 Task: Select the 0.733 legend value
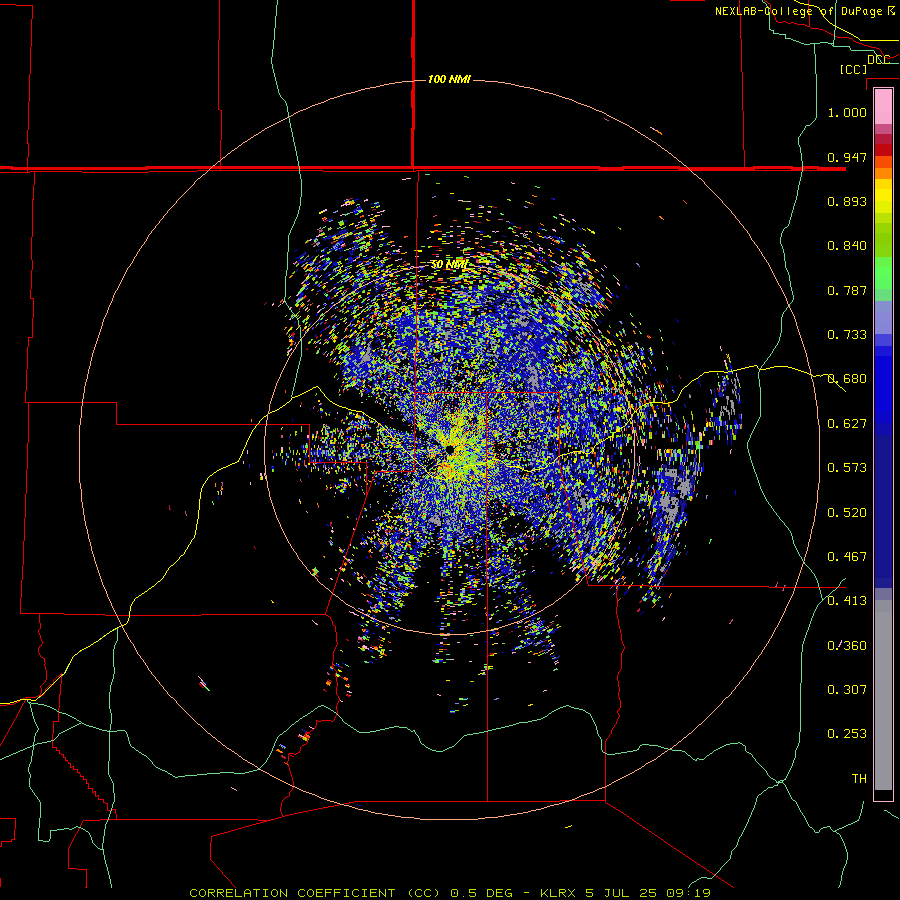coord(847,335)
